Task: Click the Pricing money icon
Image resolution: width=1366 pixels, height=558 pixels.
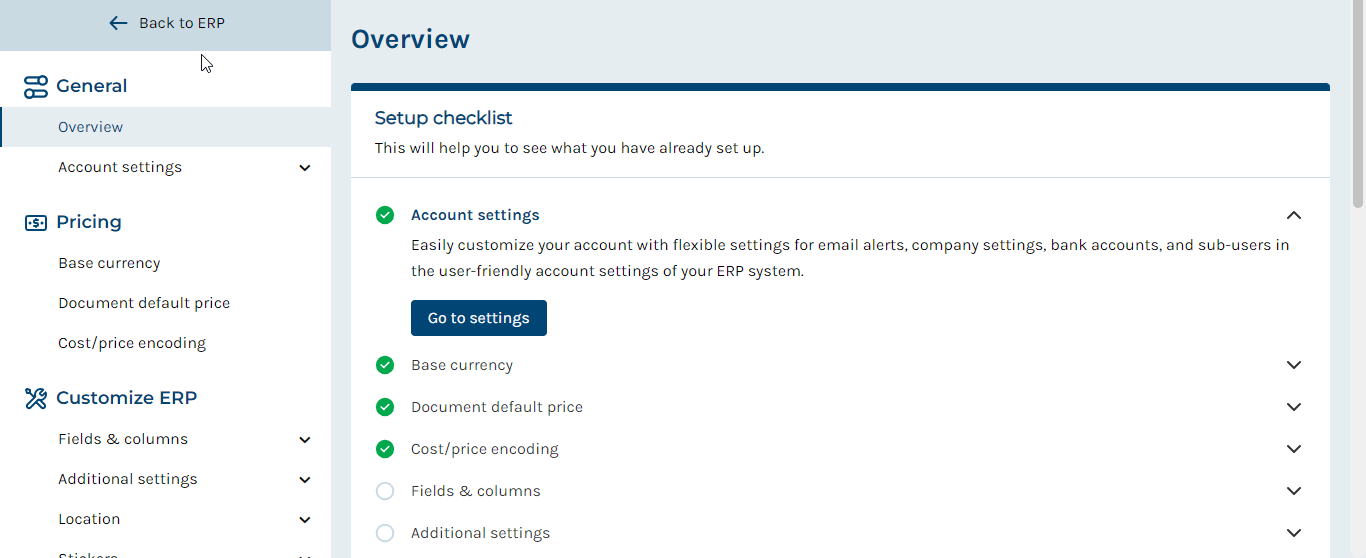Action: [36, 223]
